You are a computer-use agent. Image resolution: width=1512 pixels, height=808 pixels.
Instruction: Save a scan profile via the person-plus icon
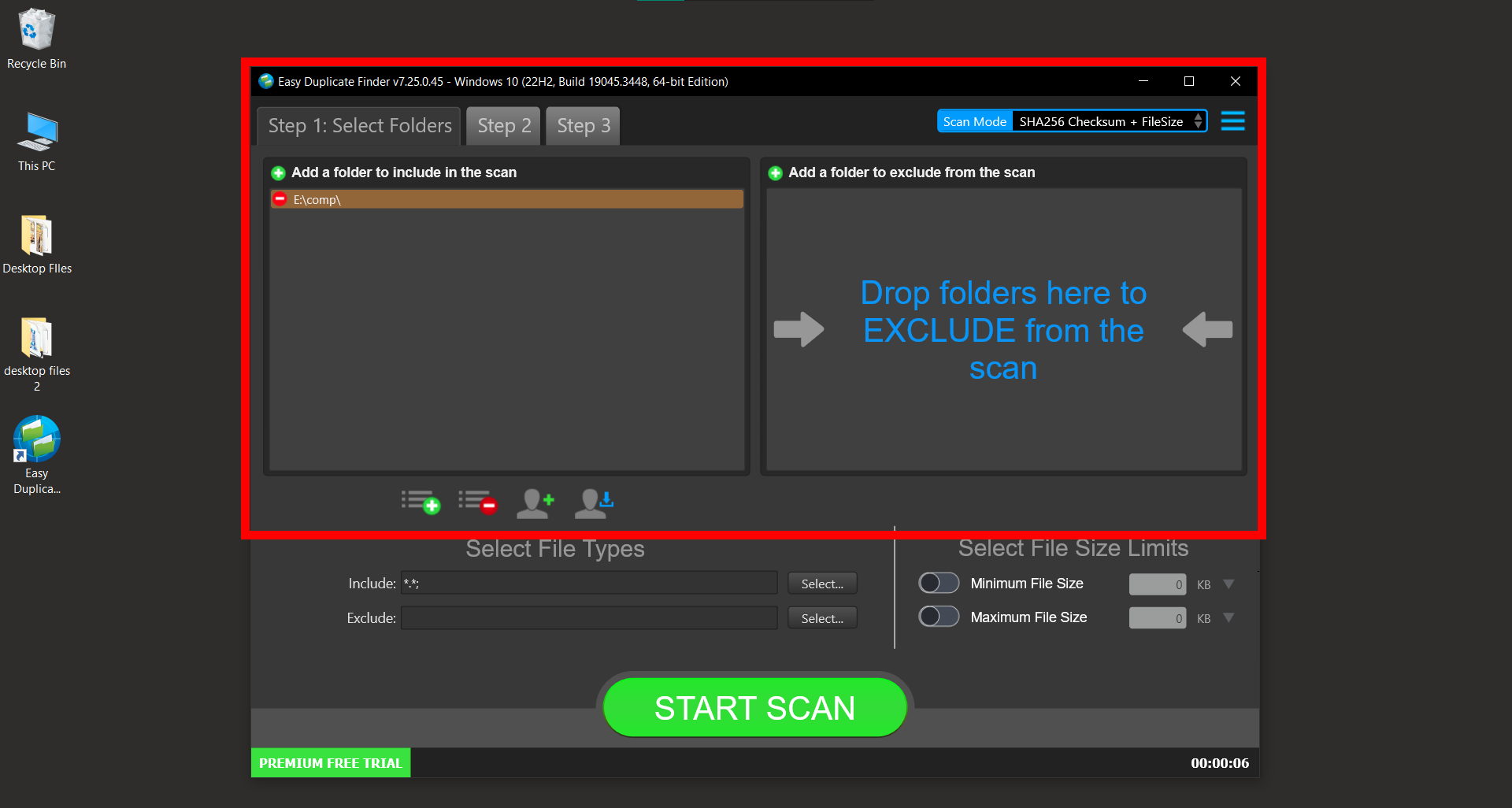[x=535, y=502]
